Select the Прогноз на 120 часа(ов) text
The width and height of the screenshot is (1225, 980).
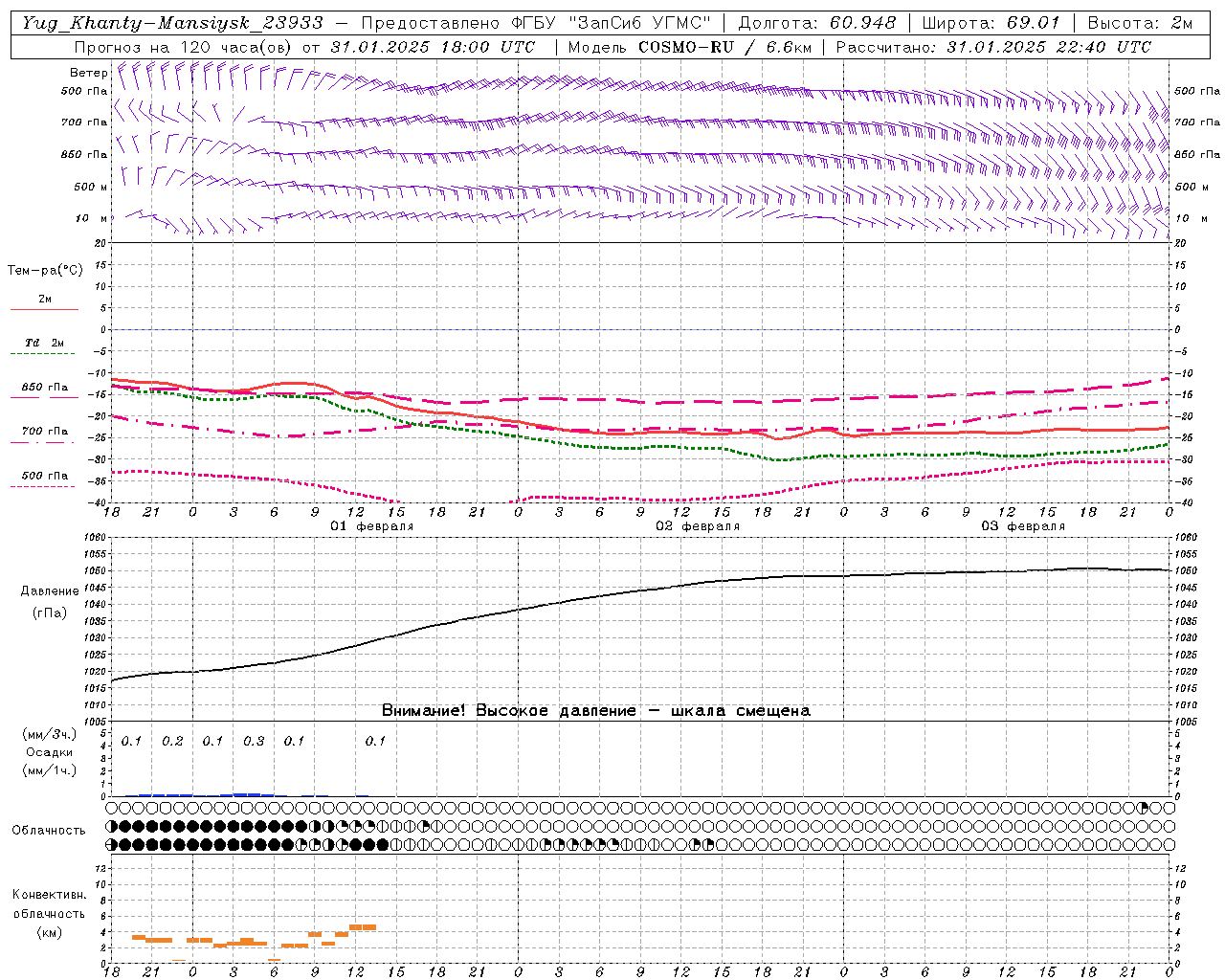[184, 47]
